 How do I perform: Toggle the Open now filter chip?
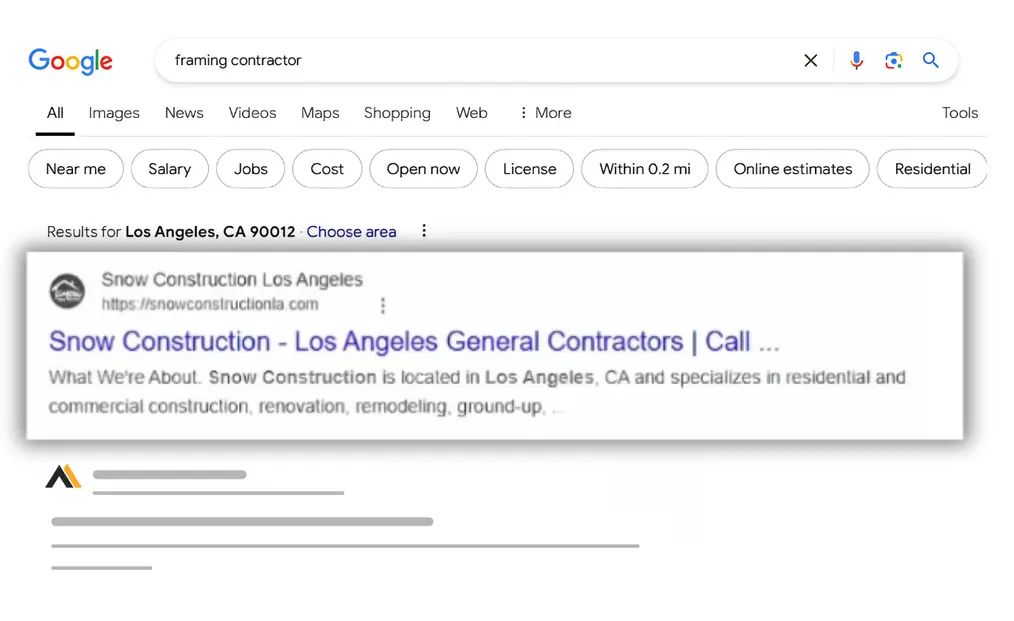424,169
